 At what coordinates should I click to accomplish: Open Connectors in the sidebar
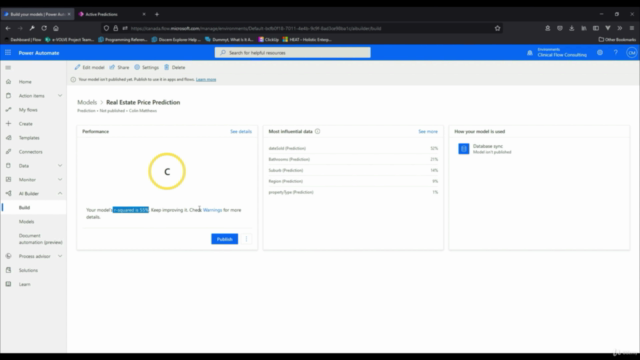30,152
